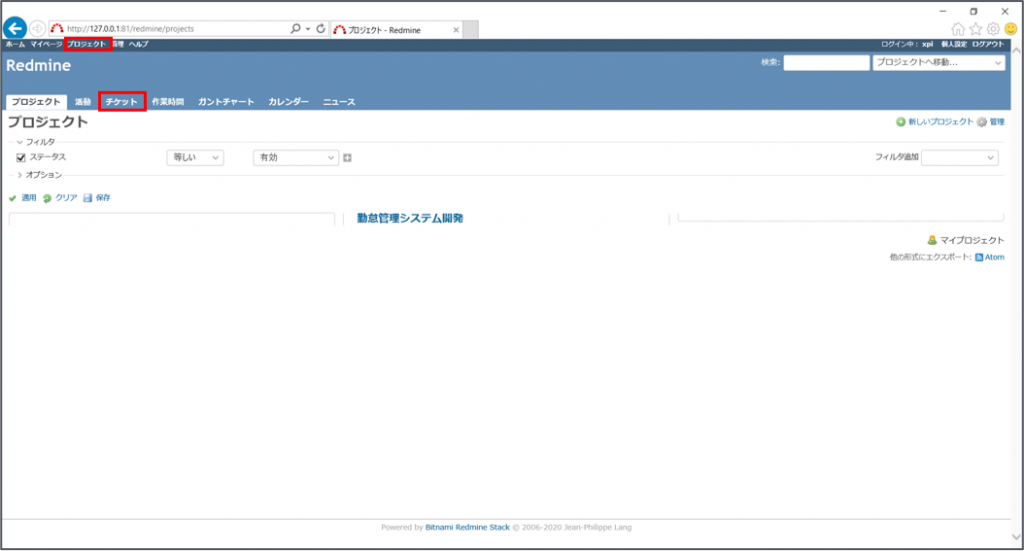The width and height of the screenshot is (1024, 551).
Task: Click the 新しいプロジェクト link
Action: point(939,121)
